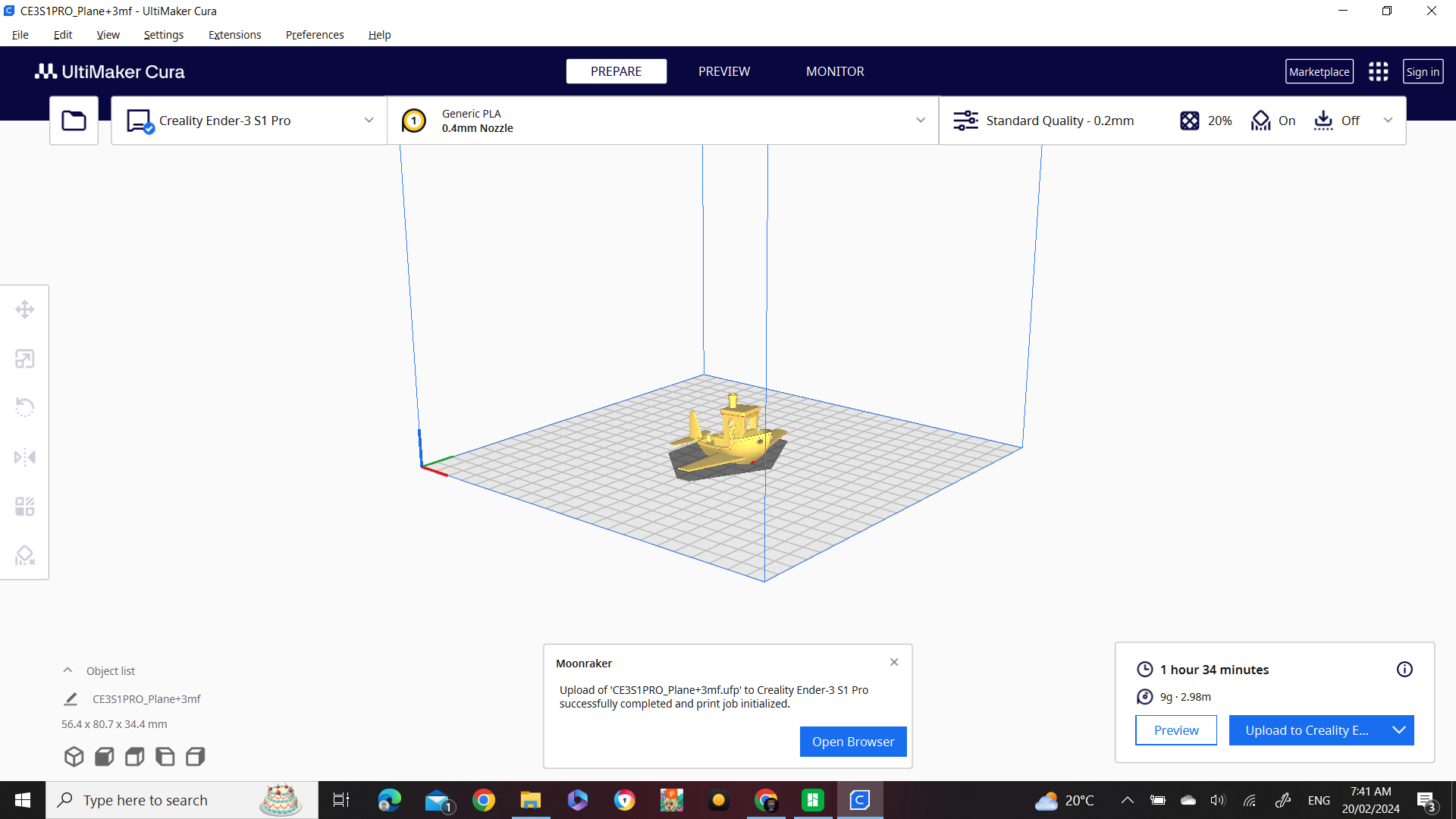This screenshot has height=819, width=1456.
Task: Switch to front view camera
Action: 105,756
